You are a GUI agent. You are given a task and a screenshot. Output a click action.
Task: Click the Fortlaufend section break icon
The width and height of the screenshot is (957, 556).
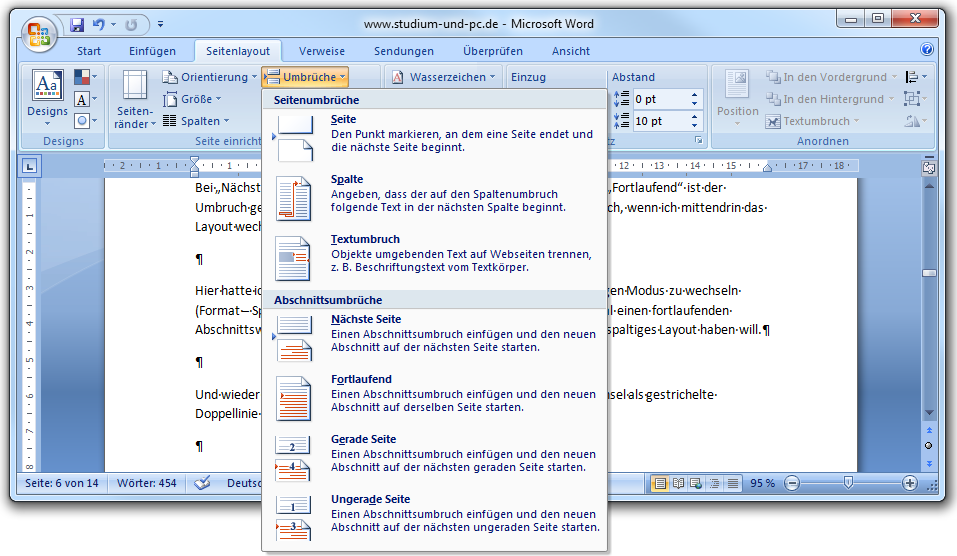[x=294, y=399]
